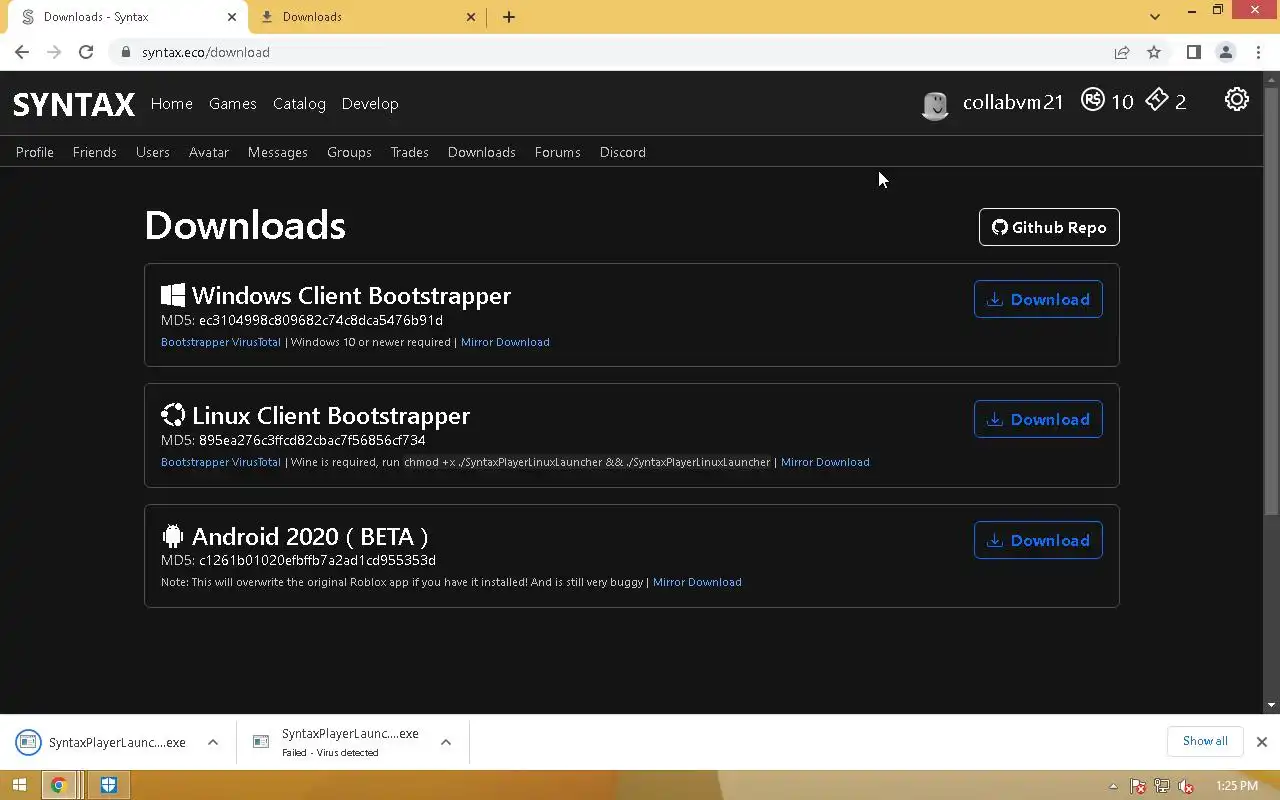
Task: Click the Linux MD5 hash text
Action: tap(312, 440)
